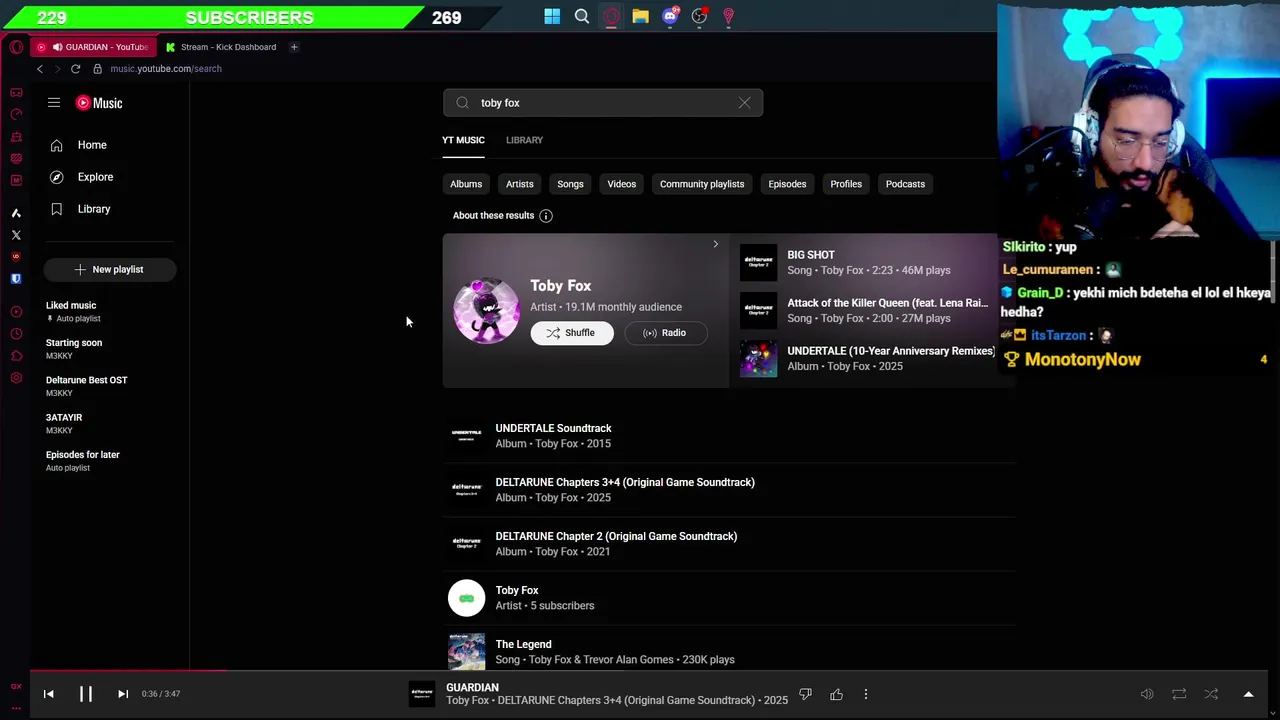The height and width of the screenshot is (720, 1280).
Task: Open DELTARUNE Chapters 3+4 soundtrack album result
Action: coord(729,490)
